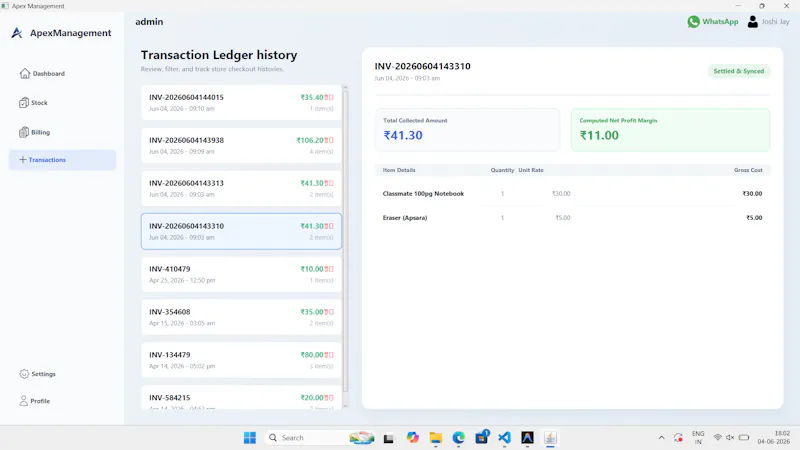This screenshot has height=450, width=800.
Task: Show hidden system tray icons
Action: click(x=661, y=438)
